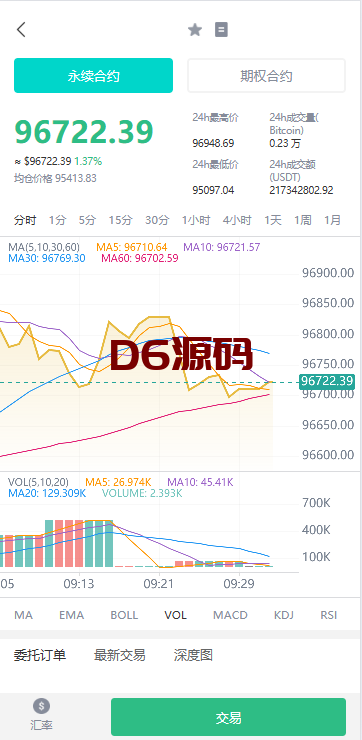Open the document list icon beside the star
The image size is (362, 740).
click(221, 30)
